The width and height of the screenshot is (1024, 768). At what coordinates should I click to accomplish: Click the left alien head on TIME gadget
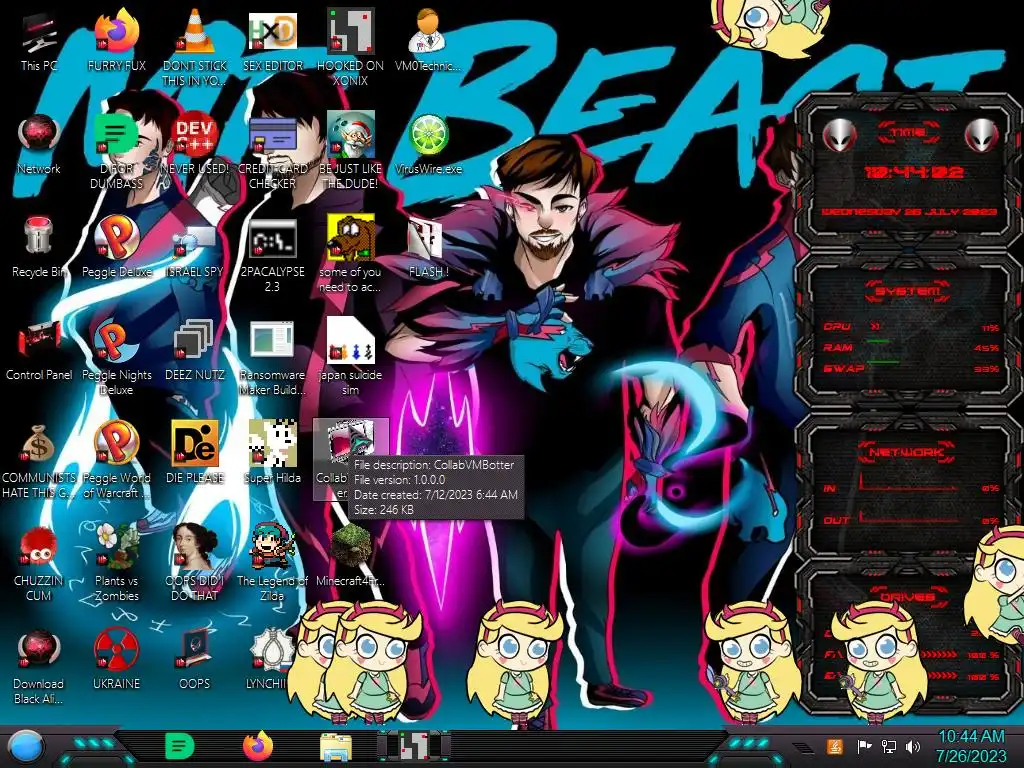pyautogui.click(x=839, y=136)
